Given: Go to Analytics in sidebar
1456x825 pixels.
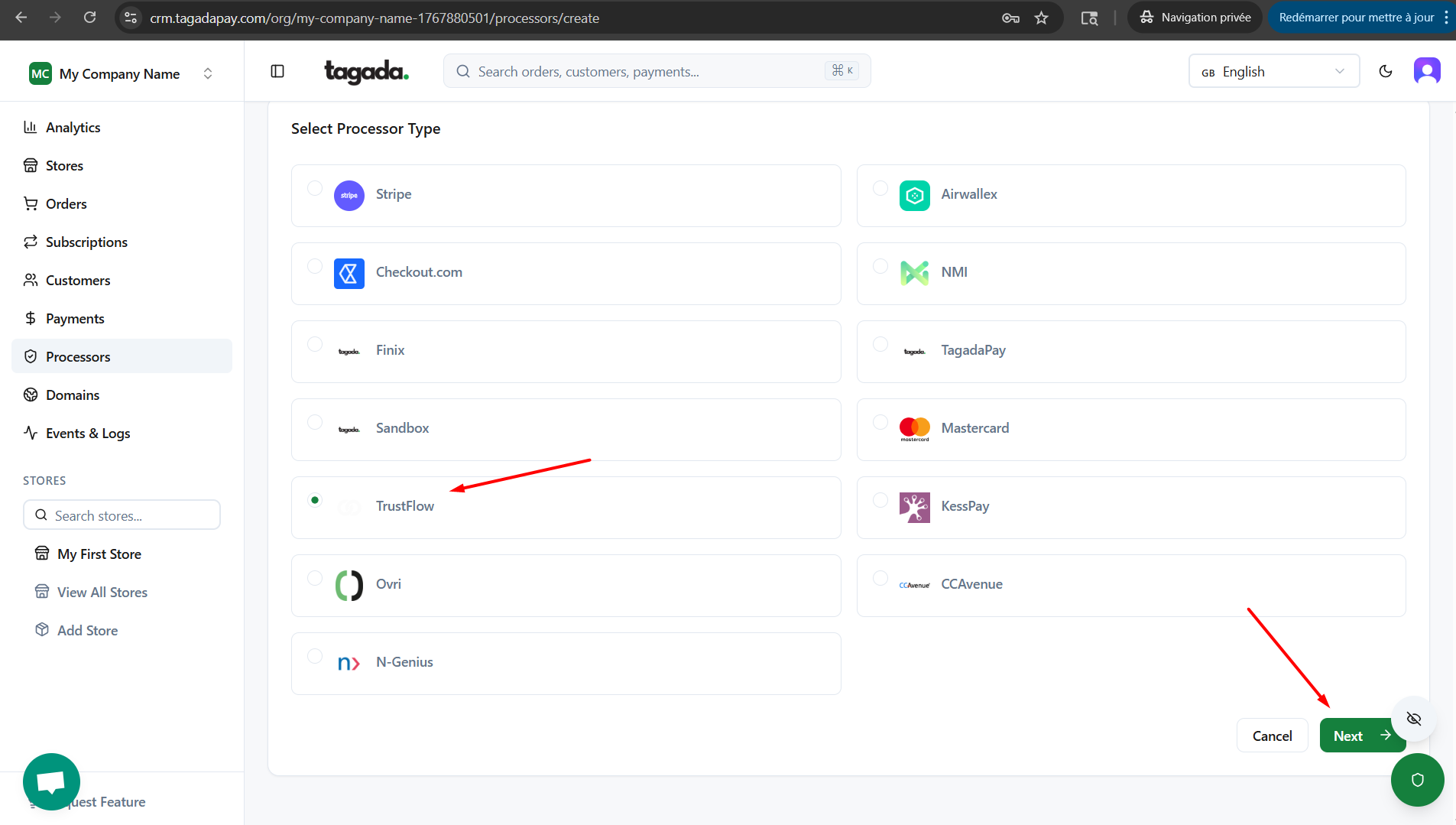Looking at the screenshot, I should (73, 128).
